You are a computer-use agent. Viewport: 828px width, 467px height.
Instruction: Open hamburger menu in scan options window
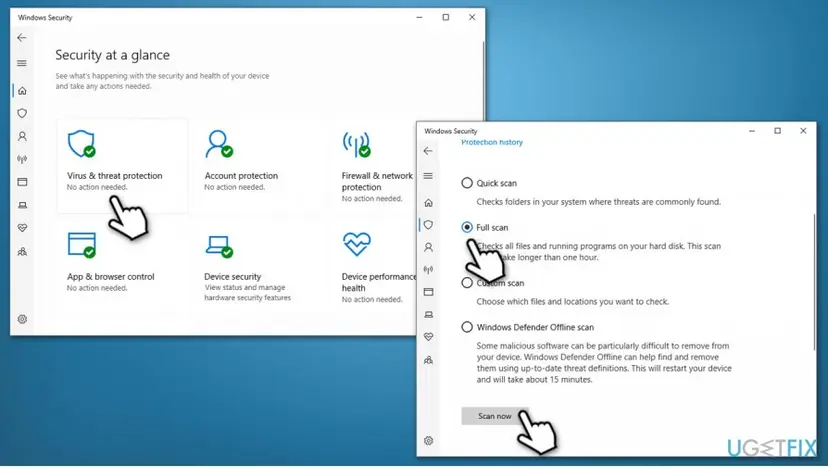[x=428, y=176]
